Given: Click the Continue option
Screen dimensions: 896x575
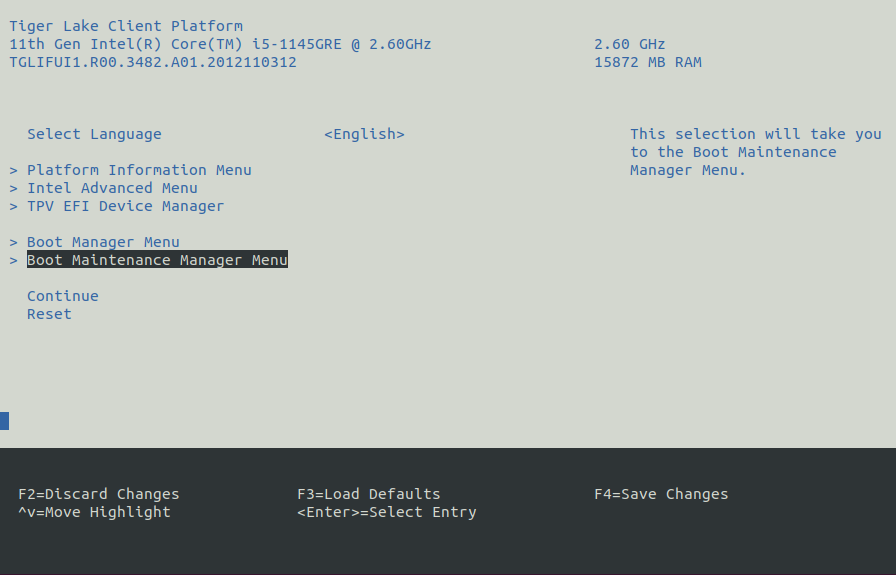Looking at the screenshot, I should 63,296.
